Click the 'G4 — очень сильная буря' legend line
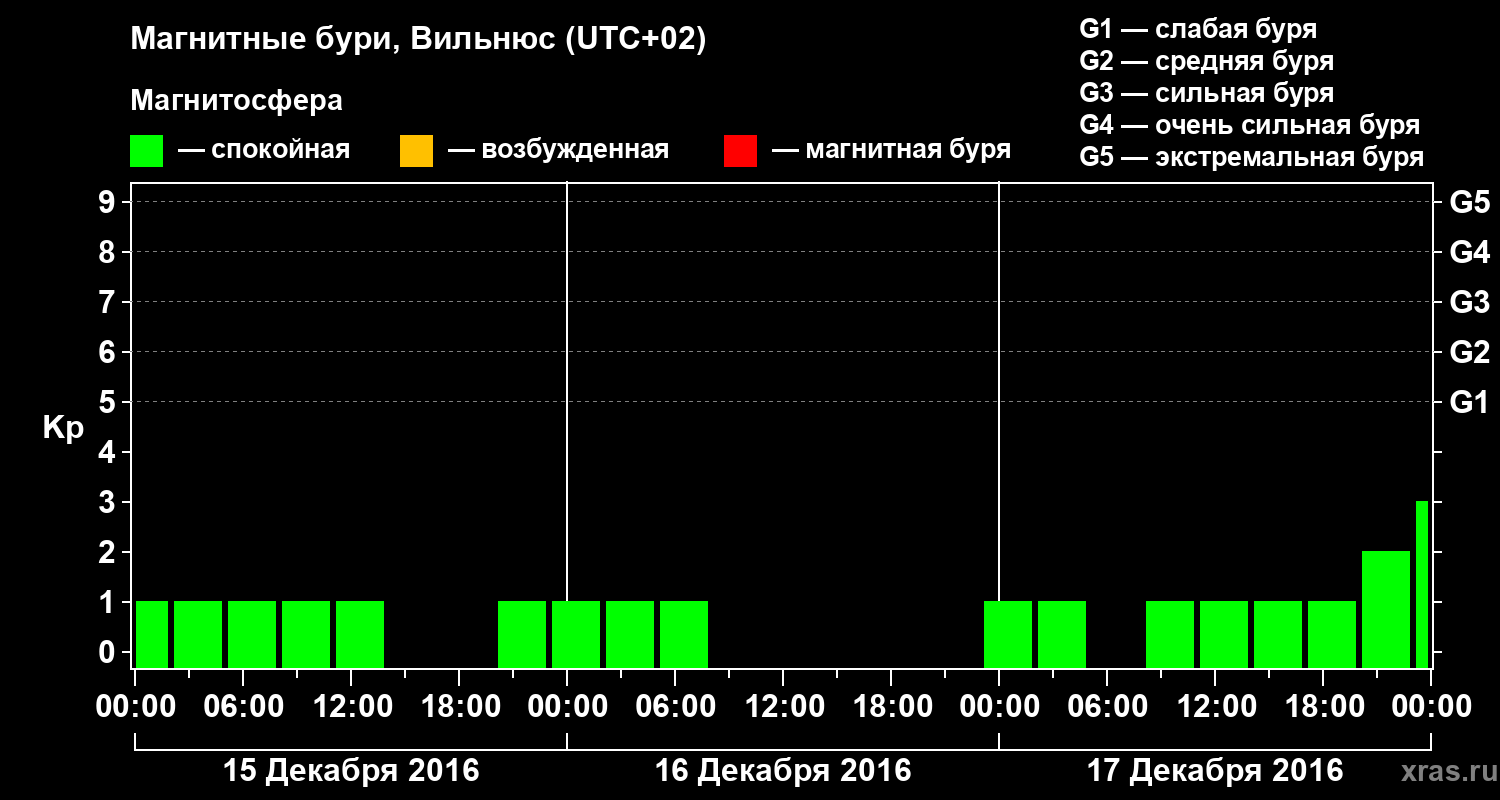Screen dimensions: 1500x800 1249,125
